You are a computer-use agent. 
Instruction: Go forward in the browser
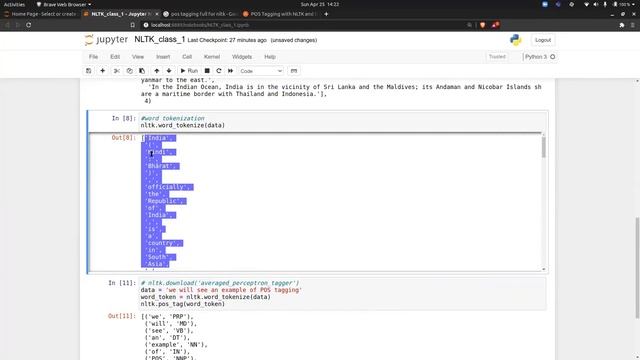(x=18, y=25)
